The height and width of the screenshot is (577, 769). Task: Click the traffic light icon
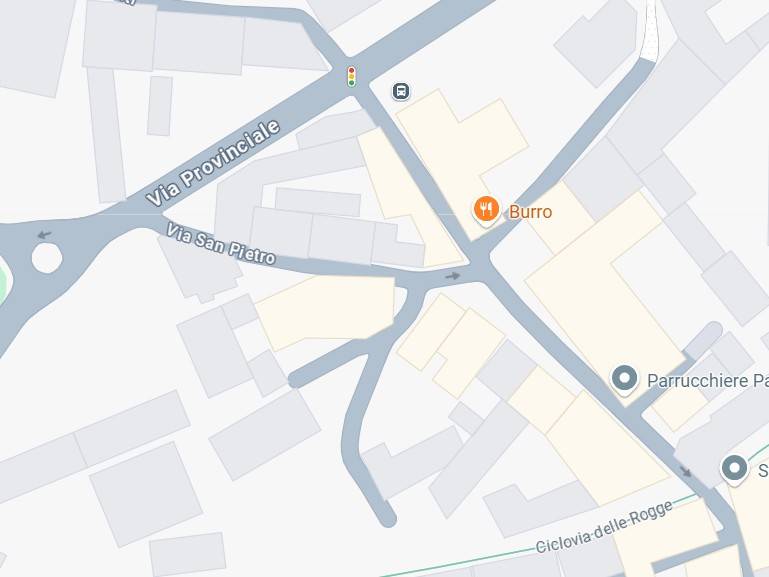(351, 76)
